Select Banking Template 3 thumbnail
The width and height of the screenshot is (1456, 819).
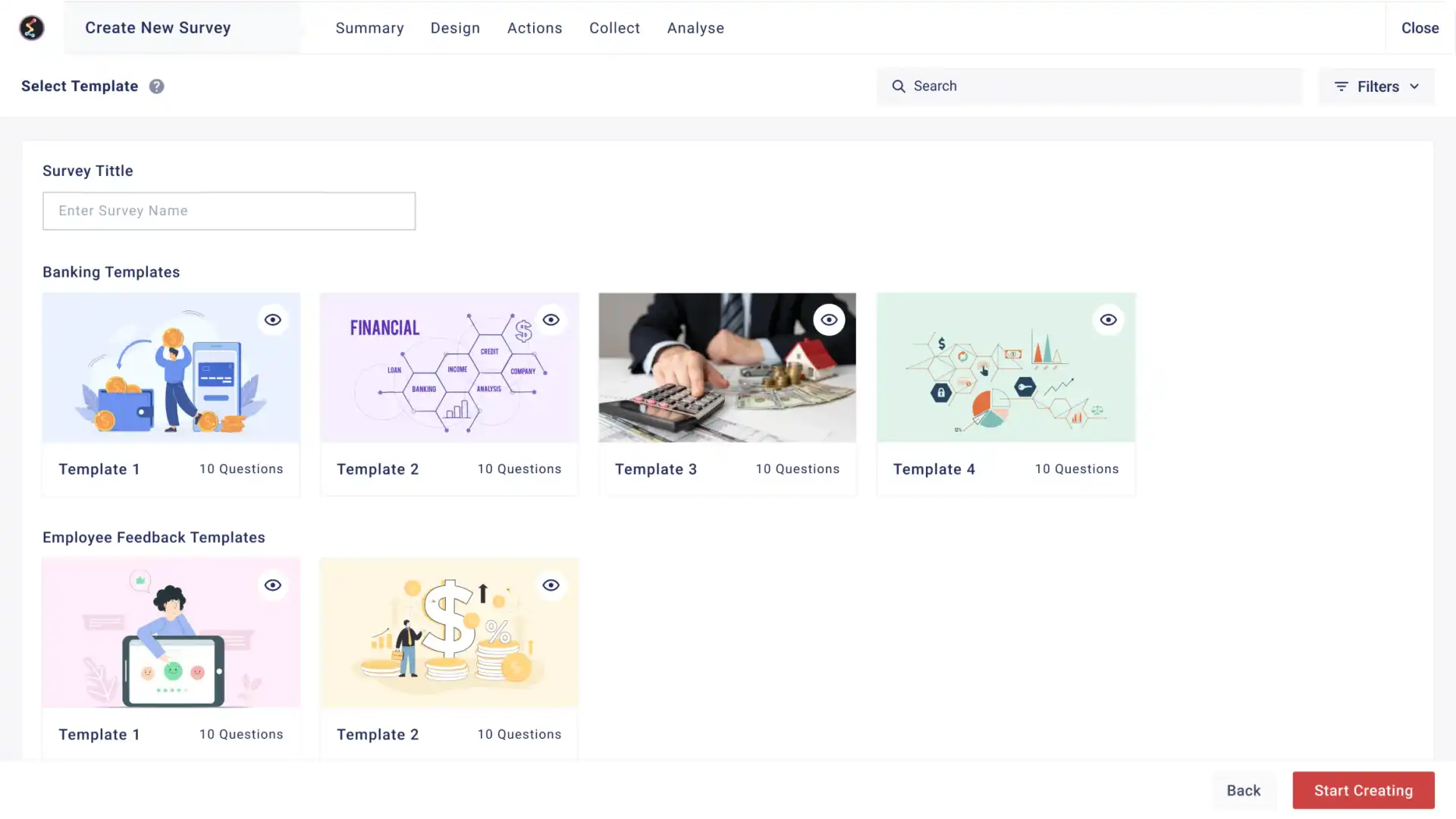pyautogui.click(x=728, y=367)
